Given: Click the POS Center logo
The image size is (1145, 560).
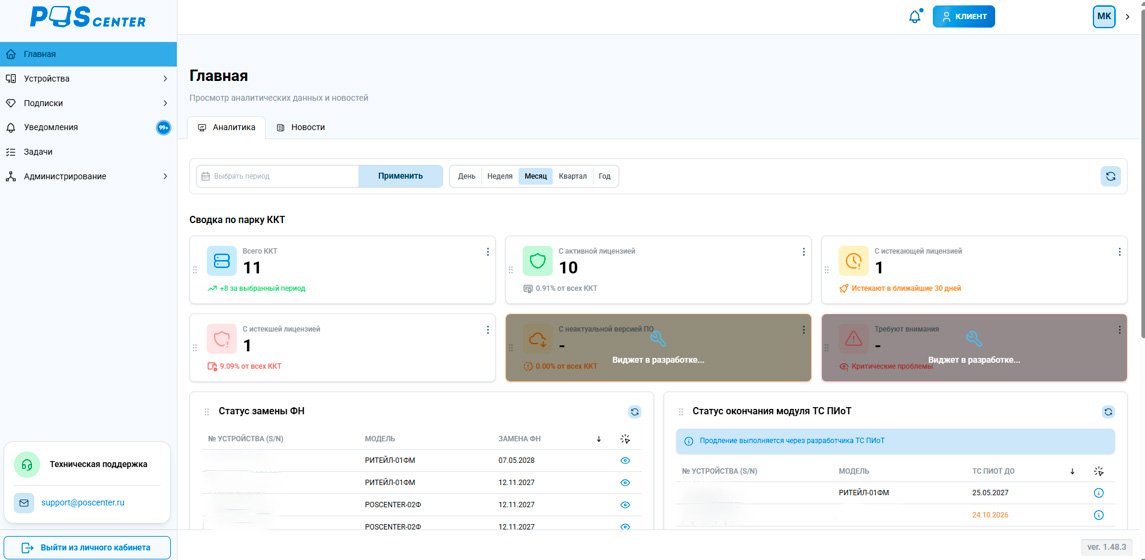Looking at the screenshot, I should 88,18.
